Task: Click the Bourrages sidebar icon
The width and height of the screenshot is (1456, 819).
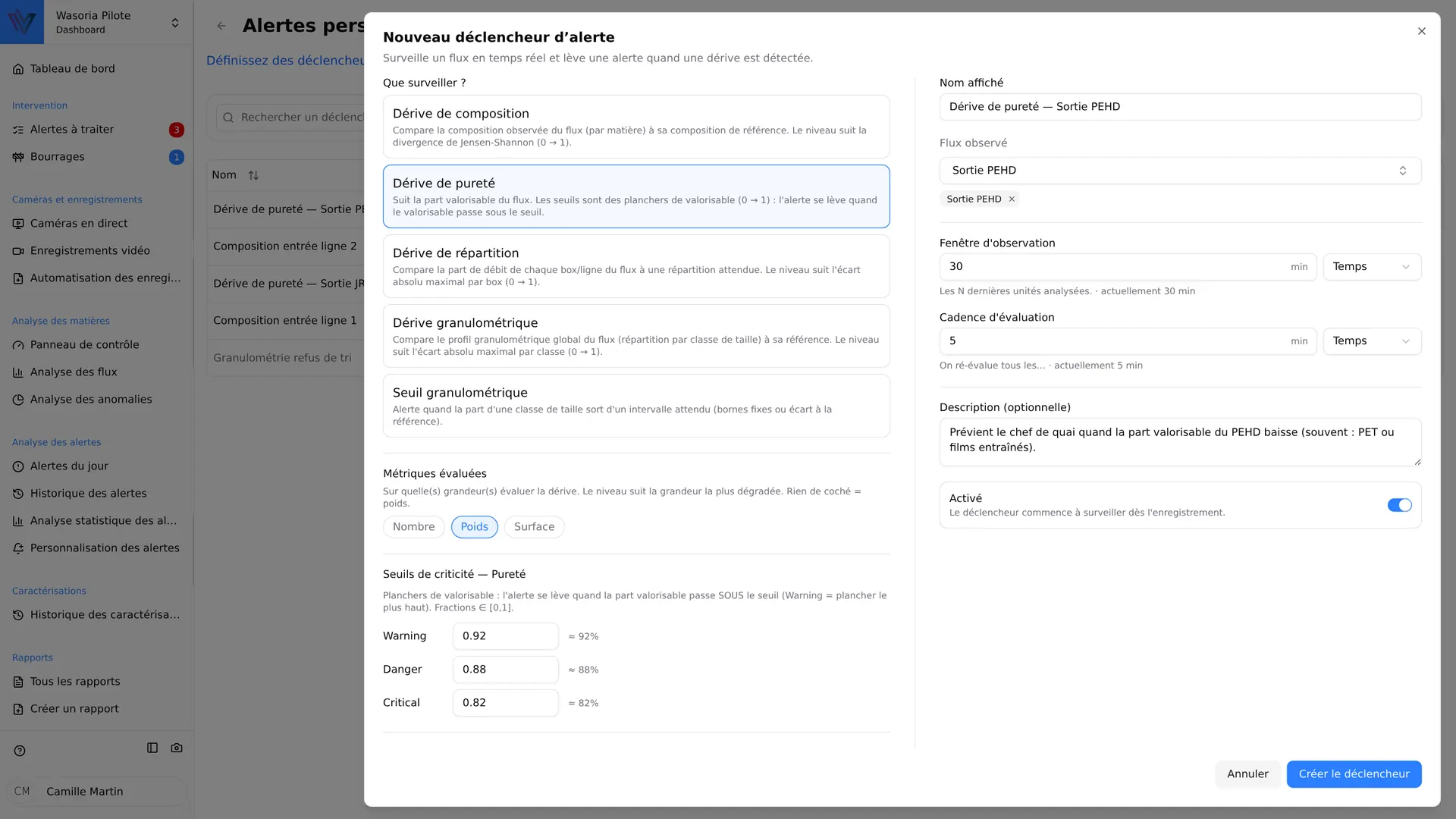Action: 18,157
